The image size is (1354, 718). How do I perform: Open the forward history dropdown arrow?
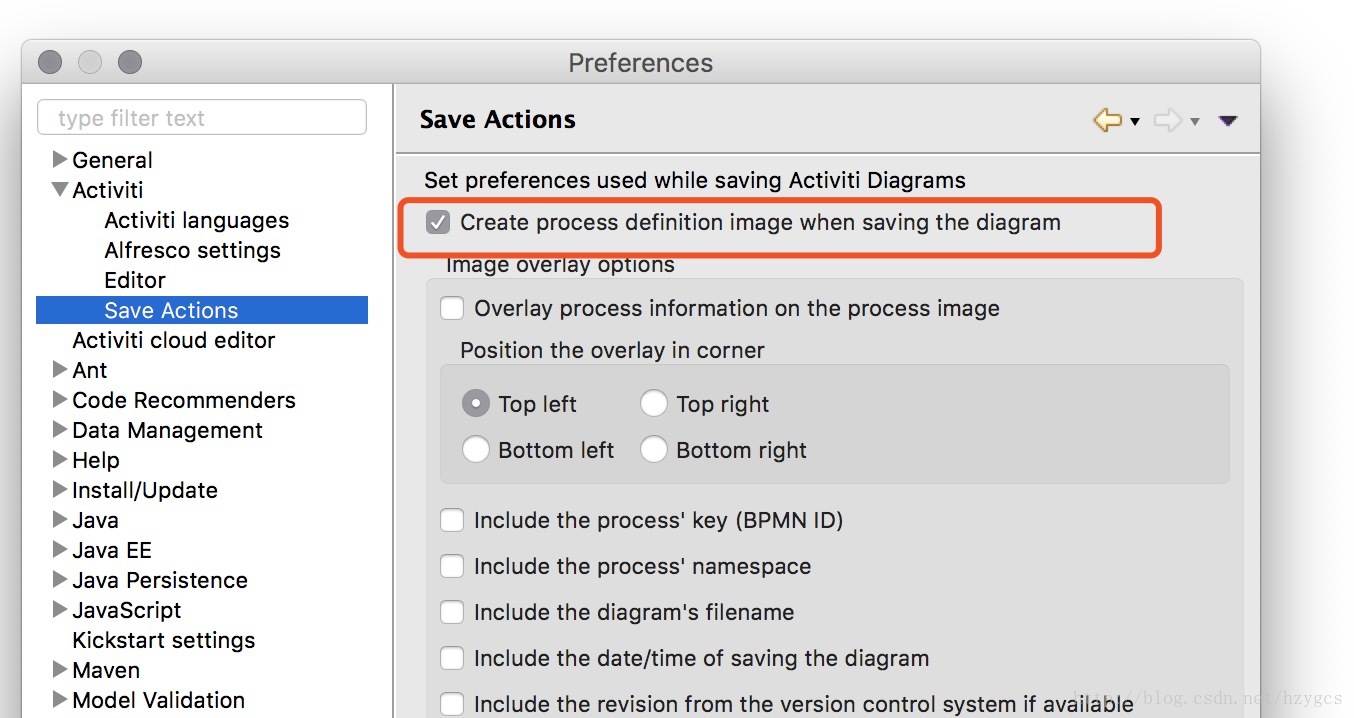coord(1195,122)
